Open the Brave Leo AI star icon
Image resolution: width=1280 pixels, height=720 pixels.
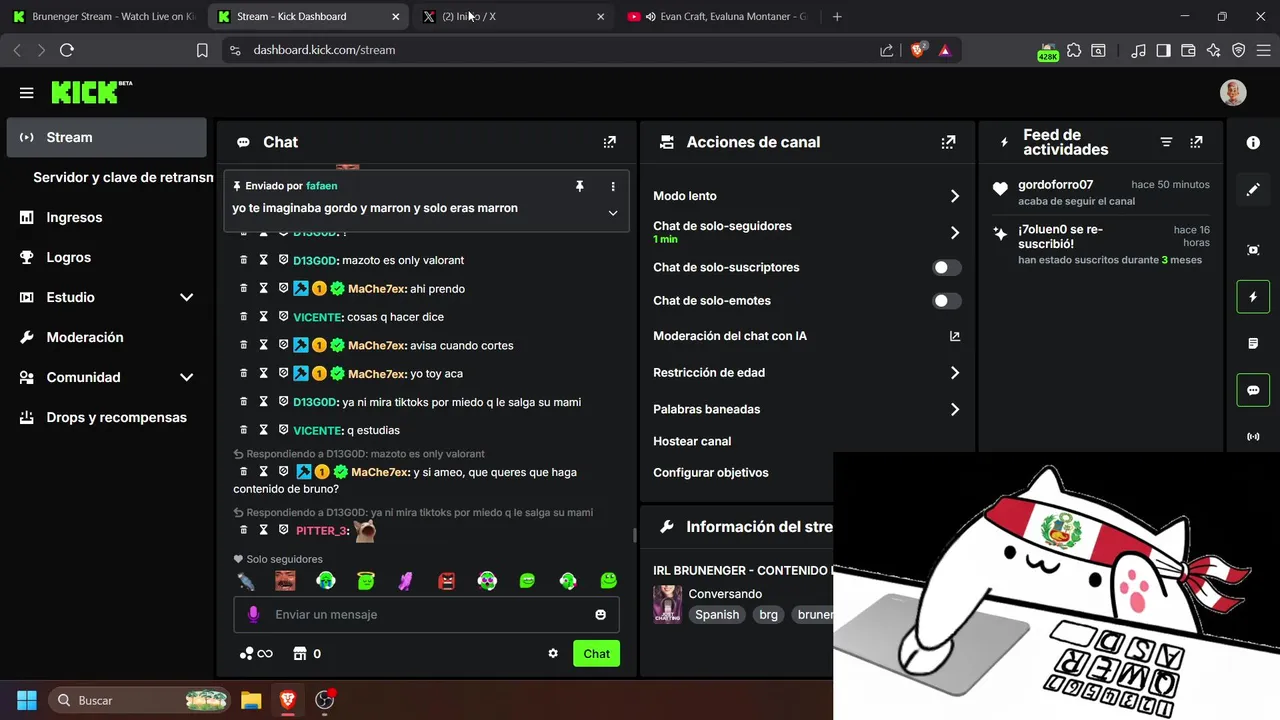[1213, 50]
